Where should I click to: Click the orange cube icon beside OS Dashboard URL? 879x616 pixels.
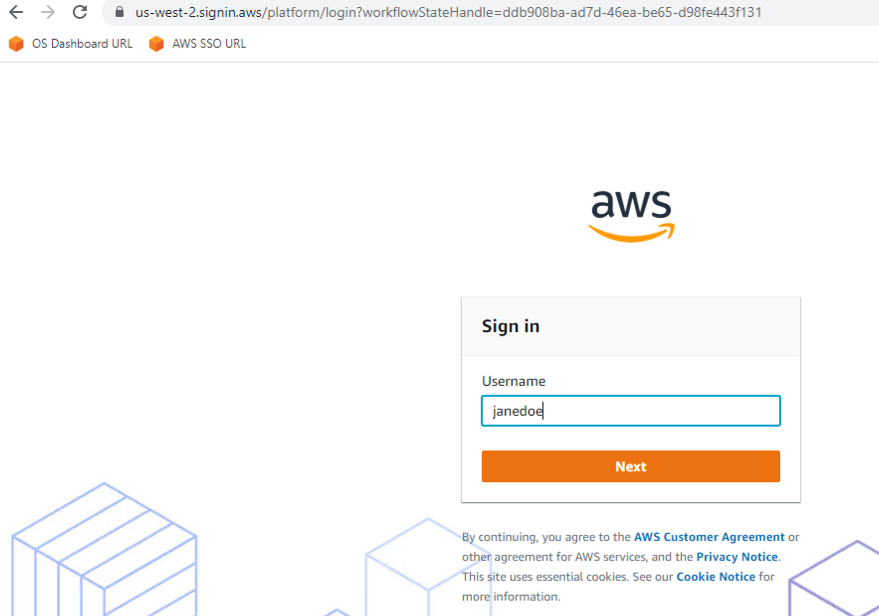click(16, 44)
